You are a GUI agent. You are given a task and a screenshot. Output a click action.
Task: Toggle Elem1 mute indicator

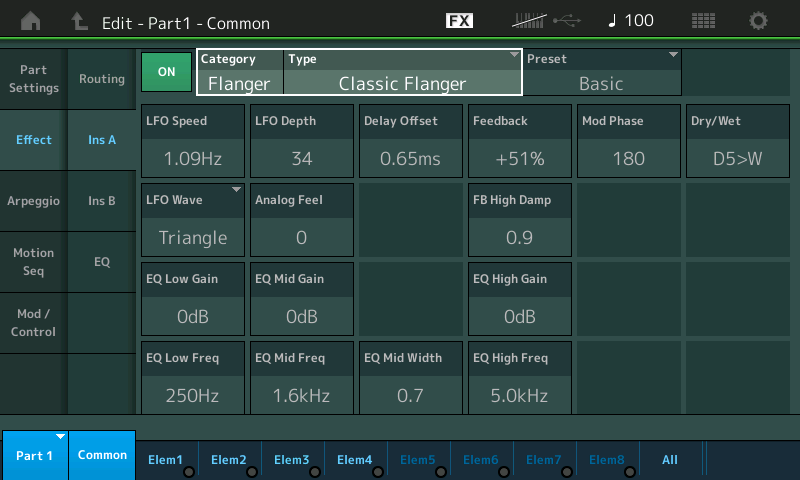pyautogui.click(x=189, y=472)
